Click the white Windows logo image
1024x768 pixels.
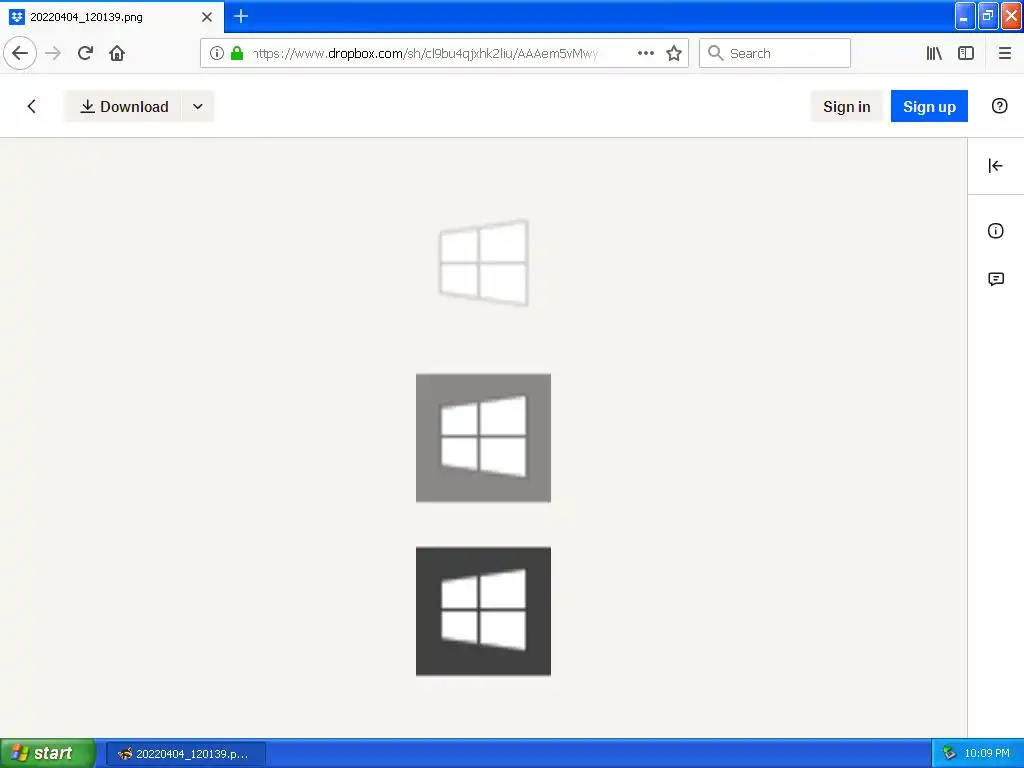pos(483,263)
